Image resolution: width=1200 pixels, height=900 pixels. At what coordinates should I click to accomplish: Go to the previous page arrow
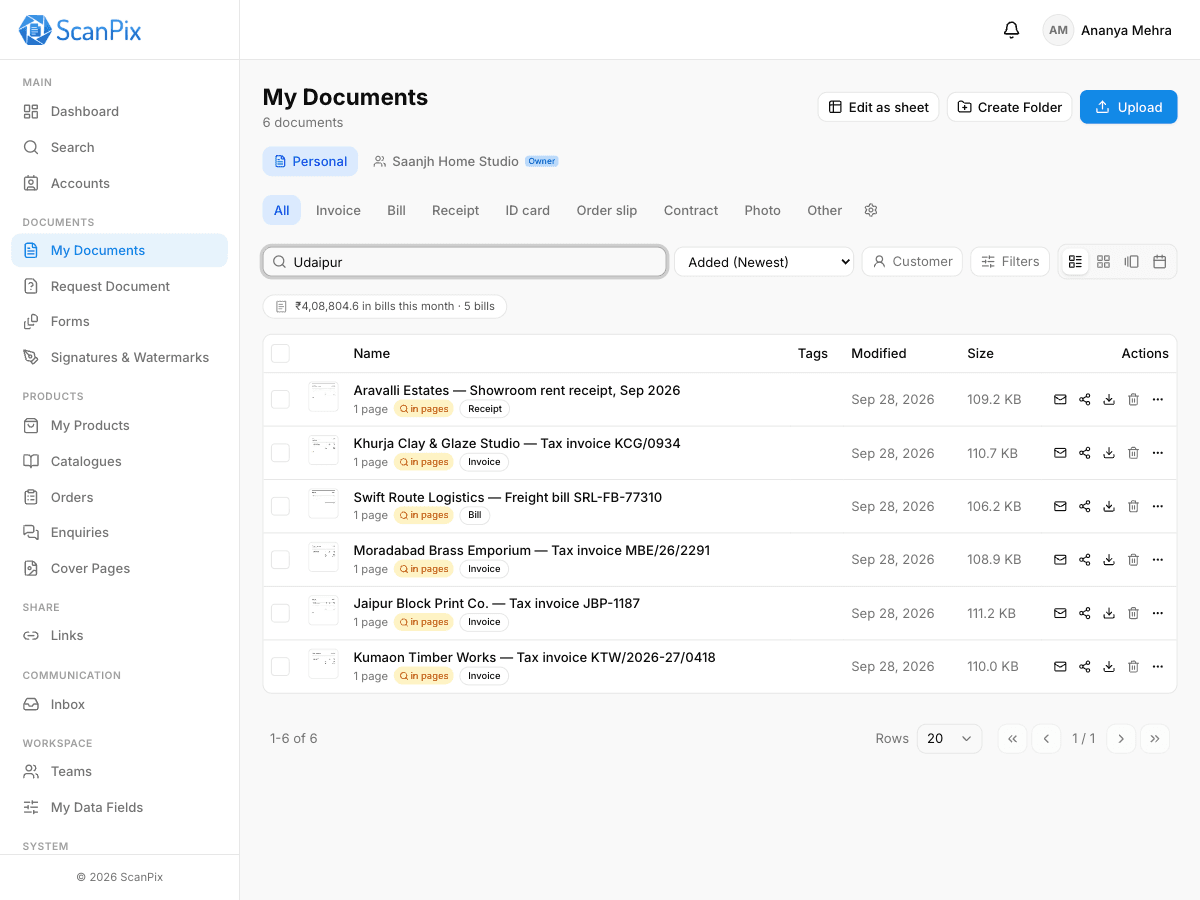click(x=1046, y=739)
